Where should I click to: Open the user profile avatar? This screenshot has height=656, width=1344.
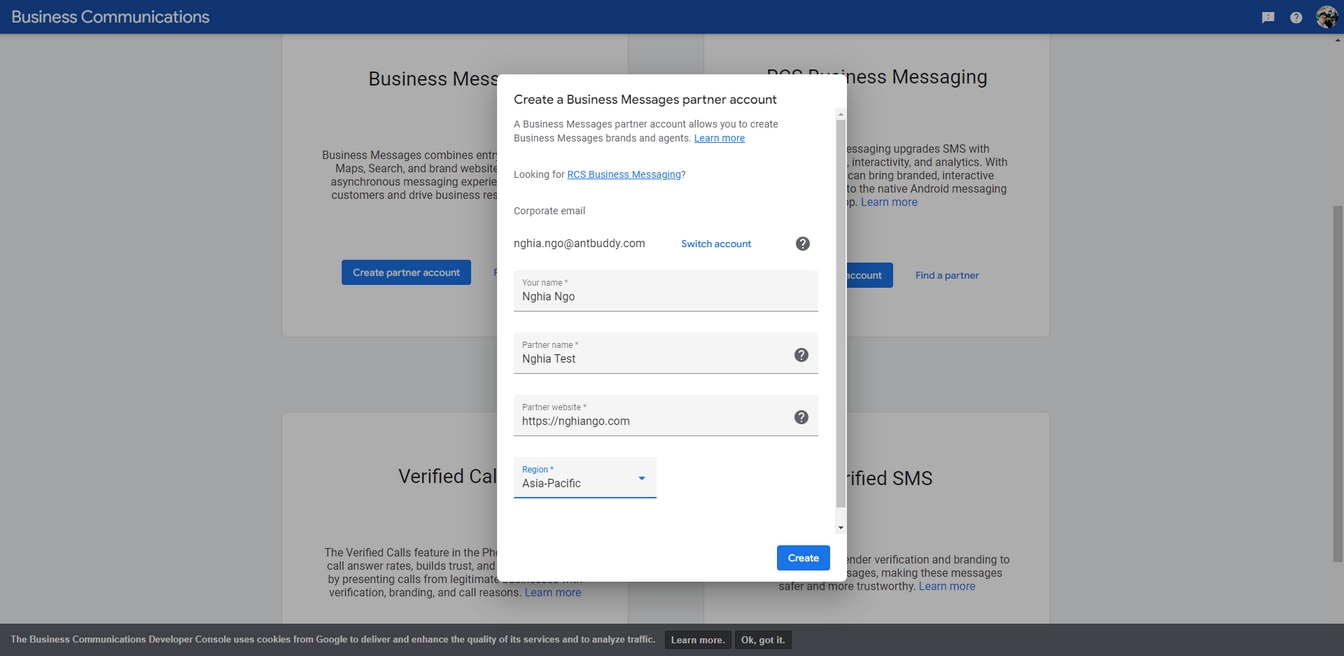point(1326,17)
